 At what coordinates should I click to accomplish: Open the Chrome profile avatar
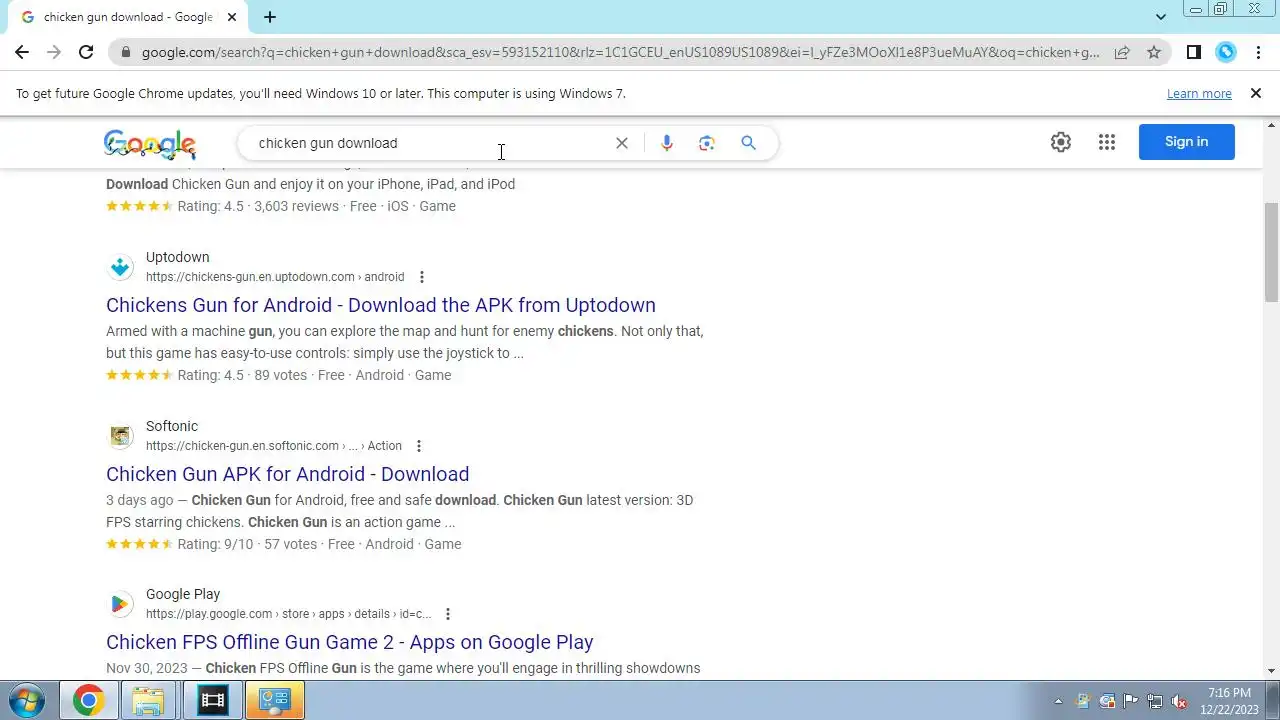click(x=1226, y=52)
